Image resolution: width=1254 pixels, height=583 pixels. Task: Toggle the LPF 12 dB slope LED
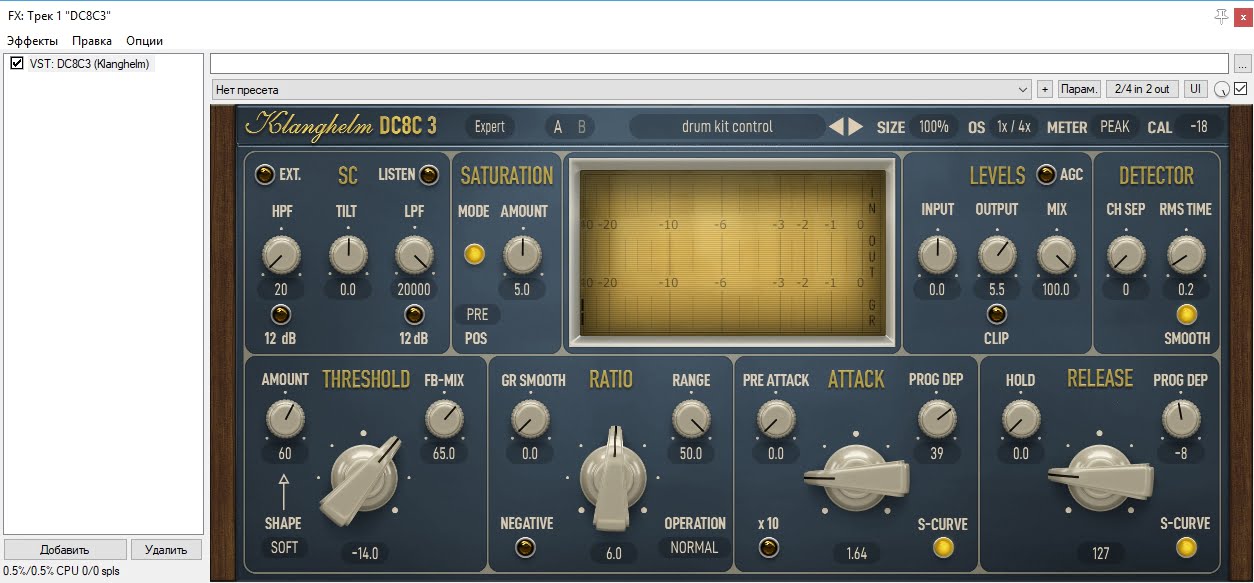(x=413, y=315)
